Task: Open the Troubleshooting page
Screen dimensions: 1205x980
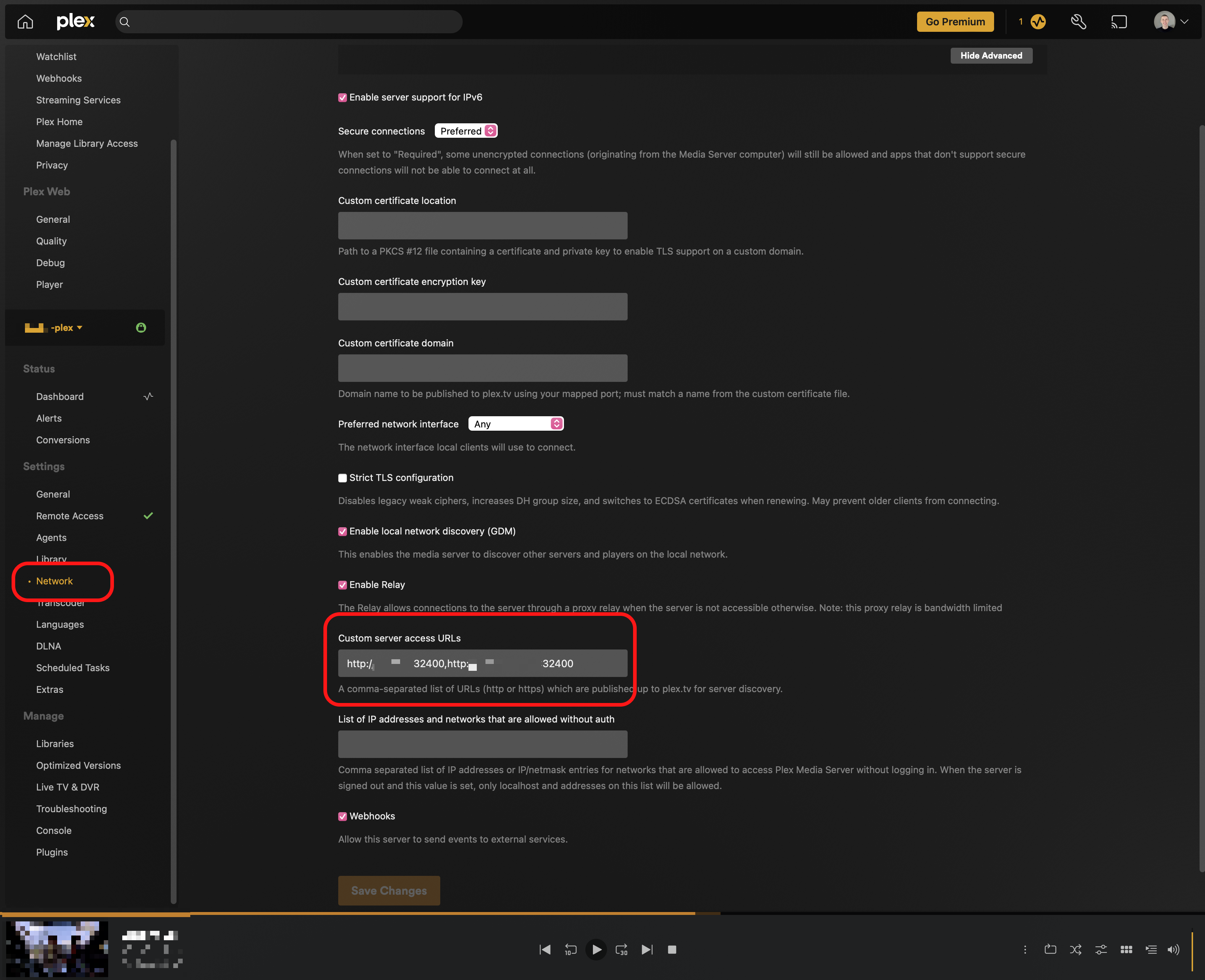Action: click(72, 809)
